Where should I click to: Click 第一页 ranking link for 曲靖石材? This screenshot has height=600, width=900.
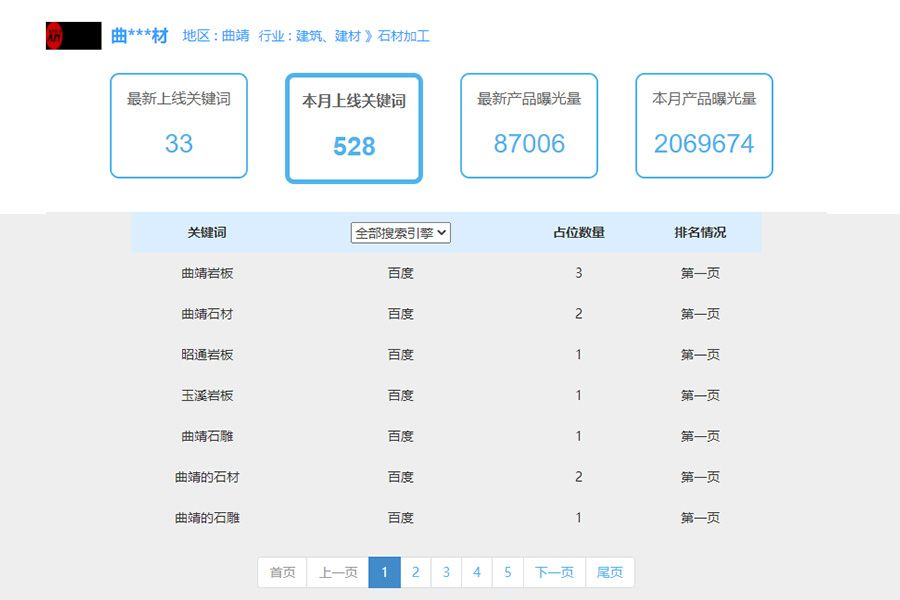pyautogui.click(x=700, y=313)
